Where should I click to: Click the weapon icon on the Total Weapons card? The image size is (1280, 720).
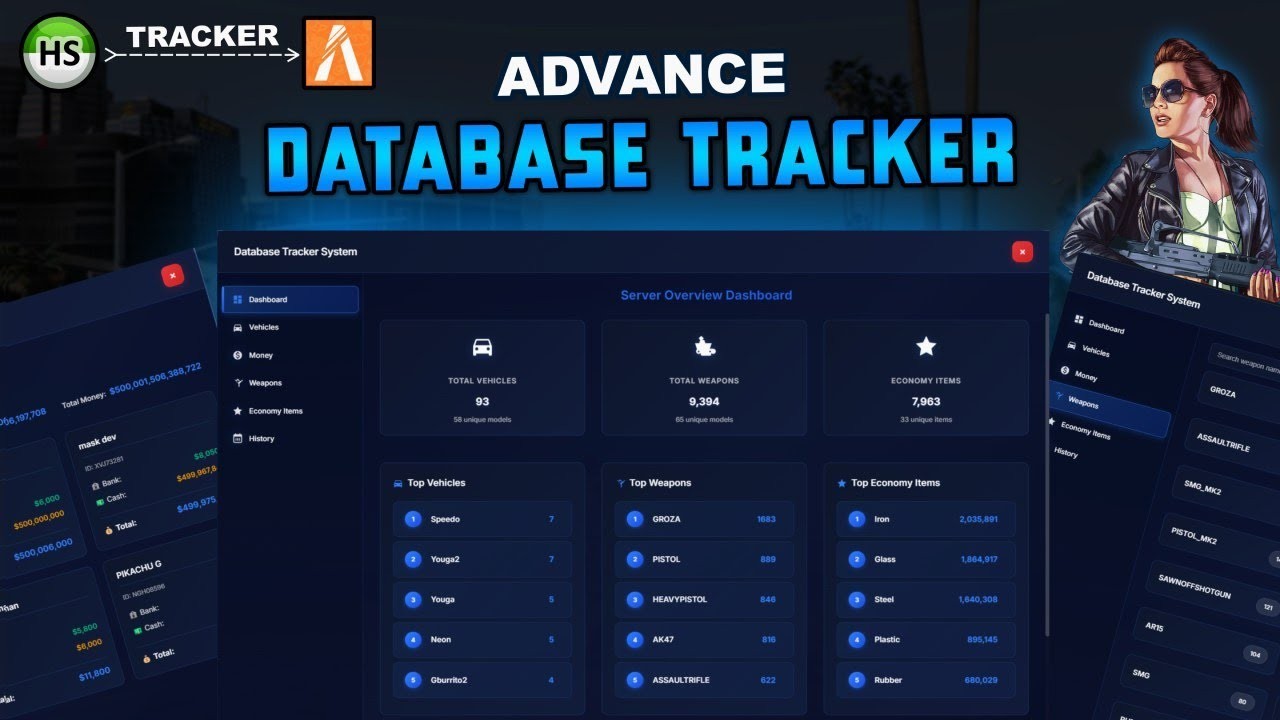click(705, 347)
